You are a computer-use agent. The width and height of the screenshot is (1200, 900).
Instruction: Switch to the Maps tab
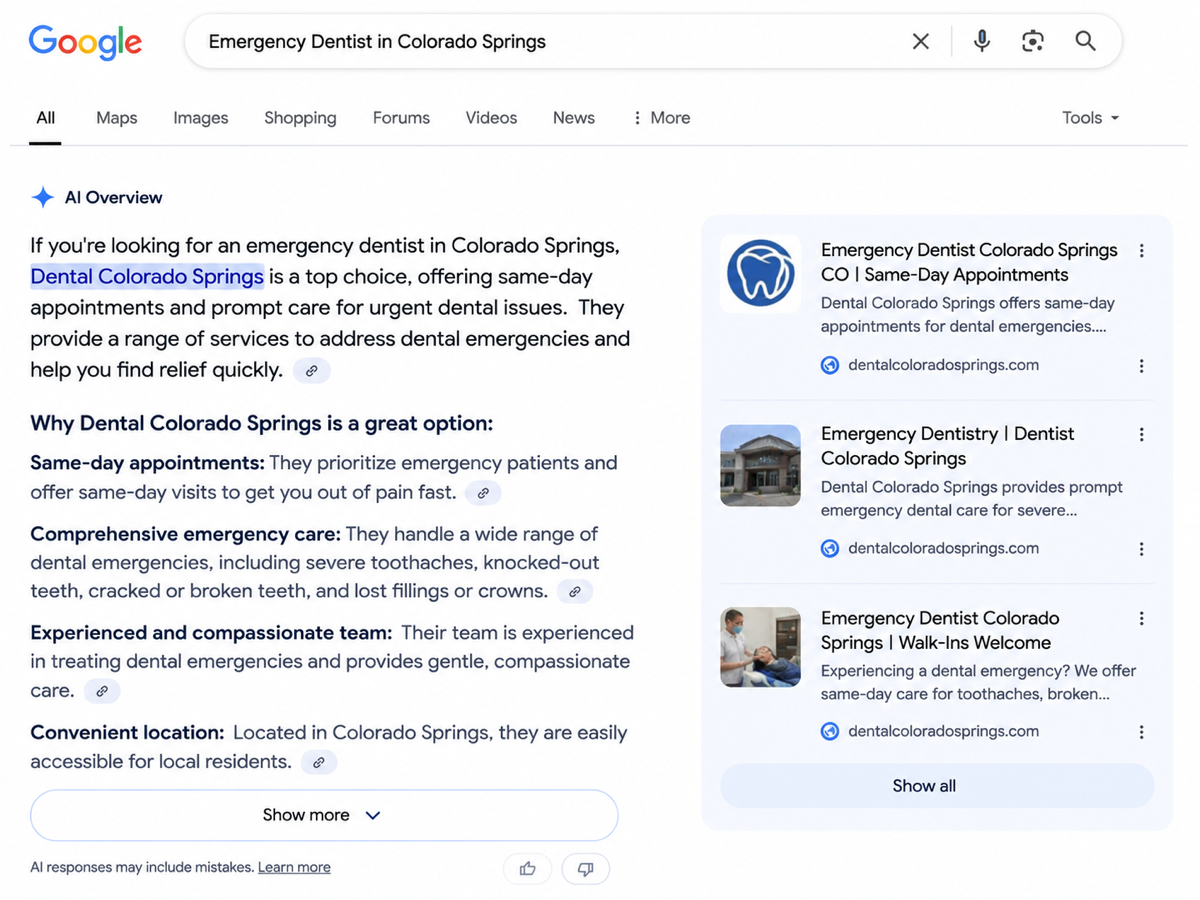click(x=117, y=118)
